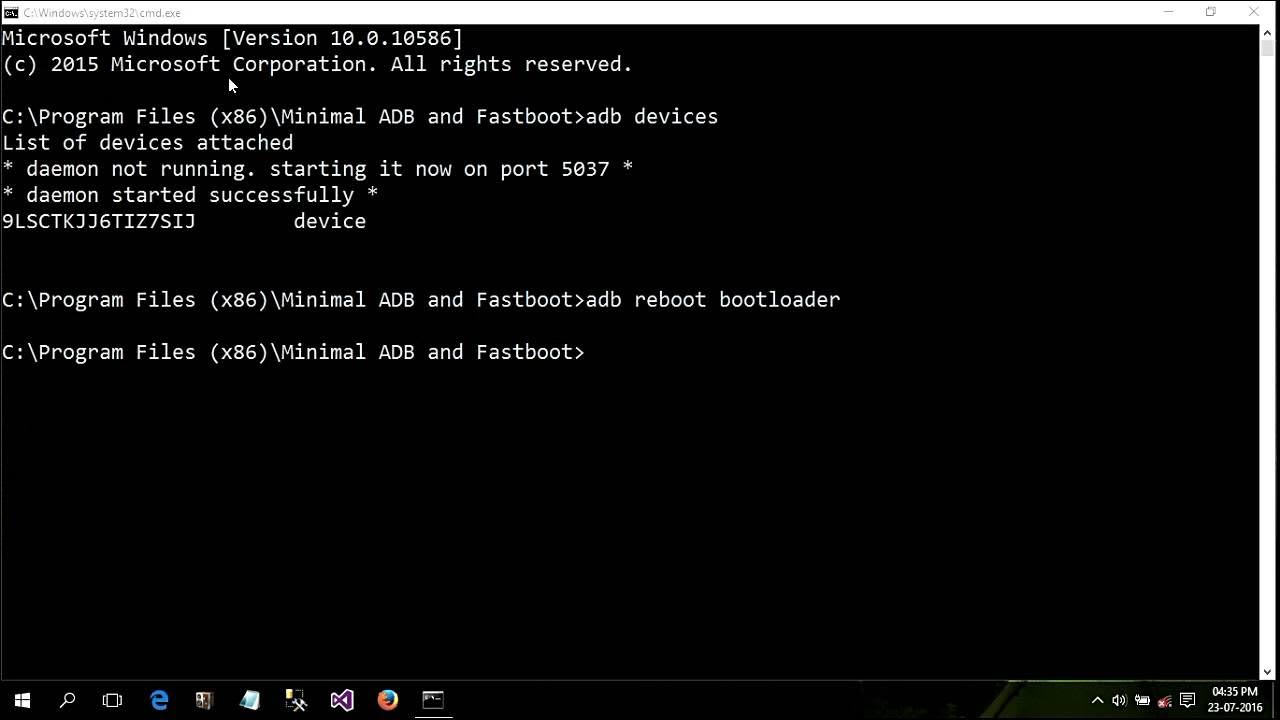The height and width of the screenshot is (720, 1280).
Task: Click the scrollbar up arrow in cmd
Action: (x=1268, y=32)
